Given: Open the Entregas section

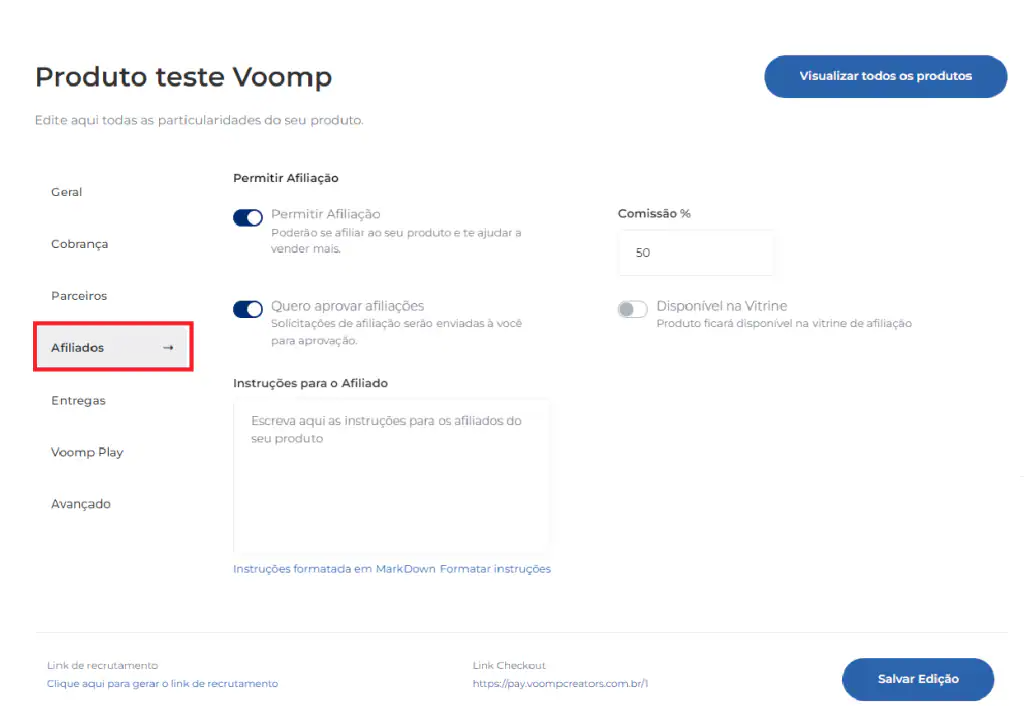Looking at the screenshot, I should tap(78, 400).
